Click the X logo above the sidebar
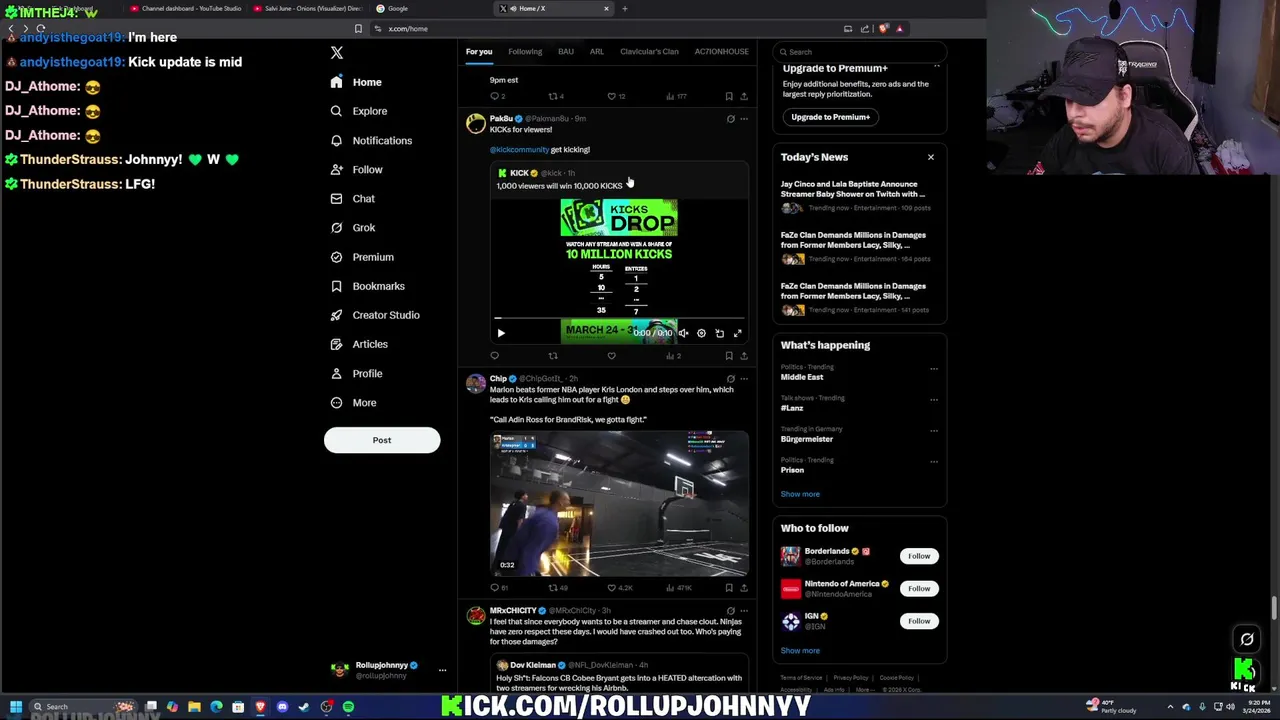The width and height of the screenshot is (1280, 720). [337, 52]
